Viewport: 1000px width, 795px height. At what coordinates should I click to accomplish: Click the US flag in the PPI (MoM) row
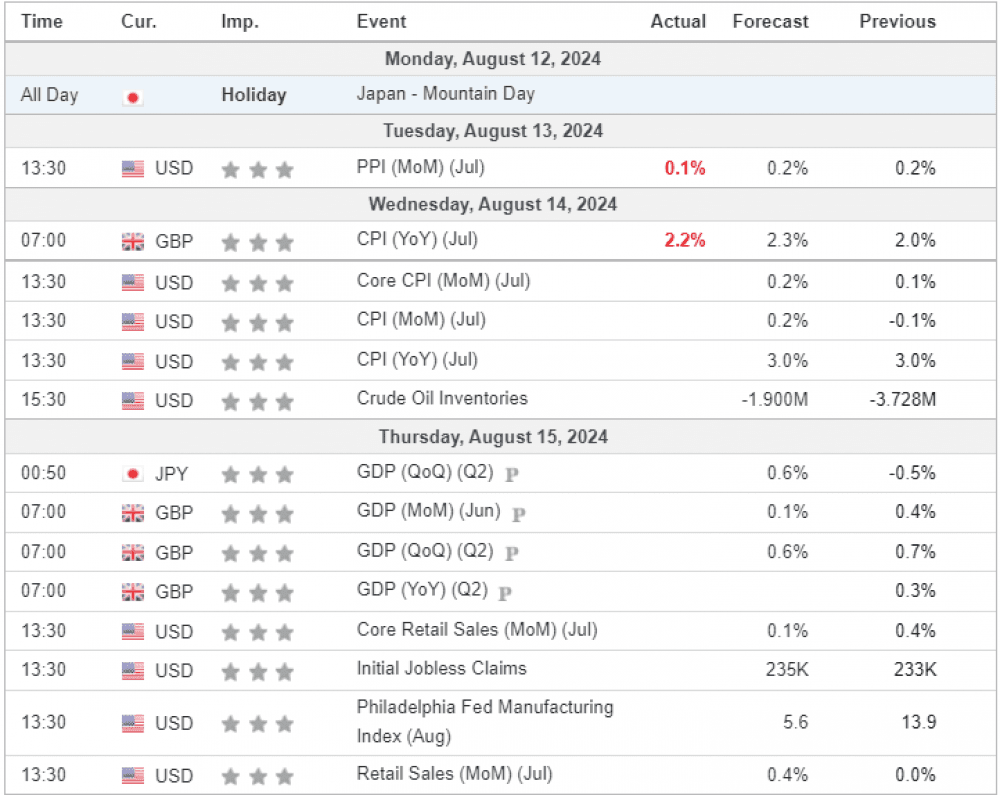click(133, 169)
